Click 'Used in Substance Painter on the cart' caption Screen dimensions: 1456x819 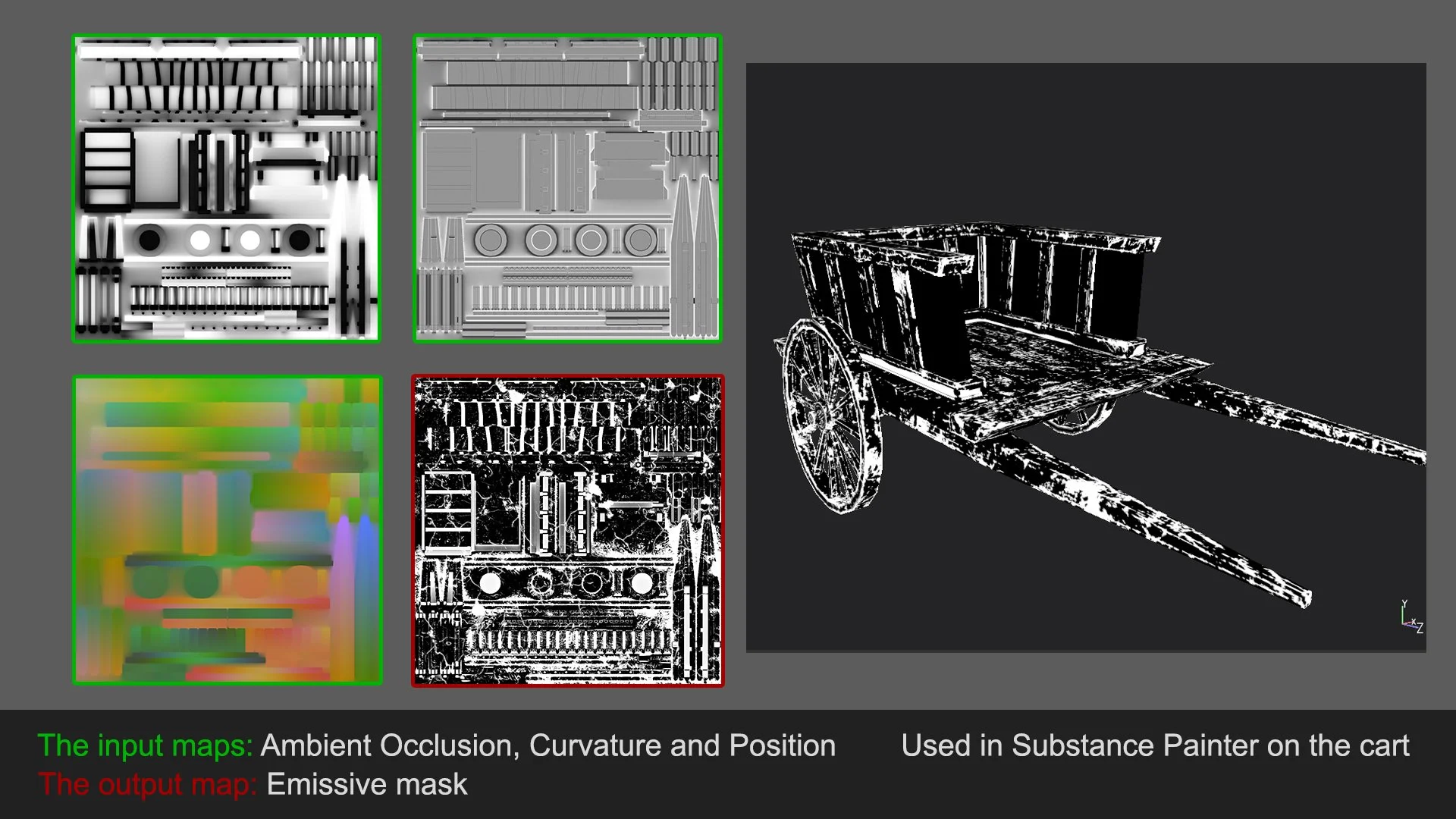[x=1155, y=746]
